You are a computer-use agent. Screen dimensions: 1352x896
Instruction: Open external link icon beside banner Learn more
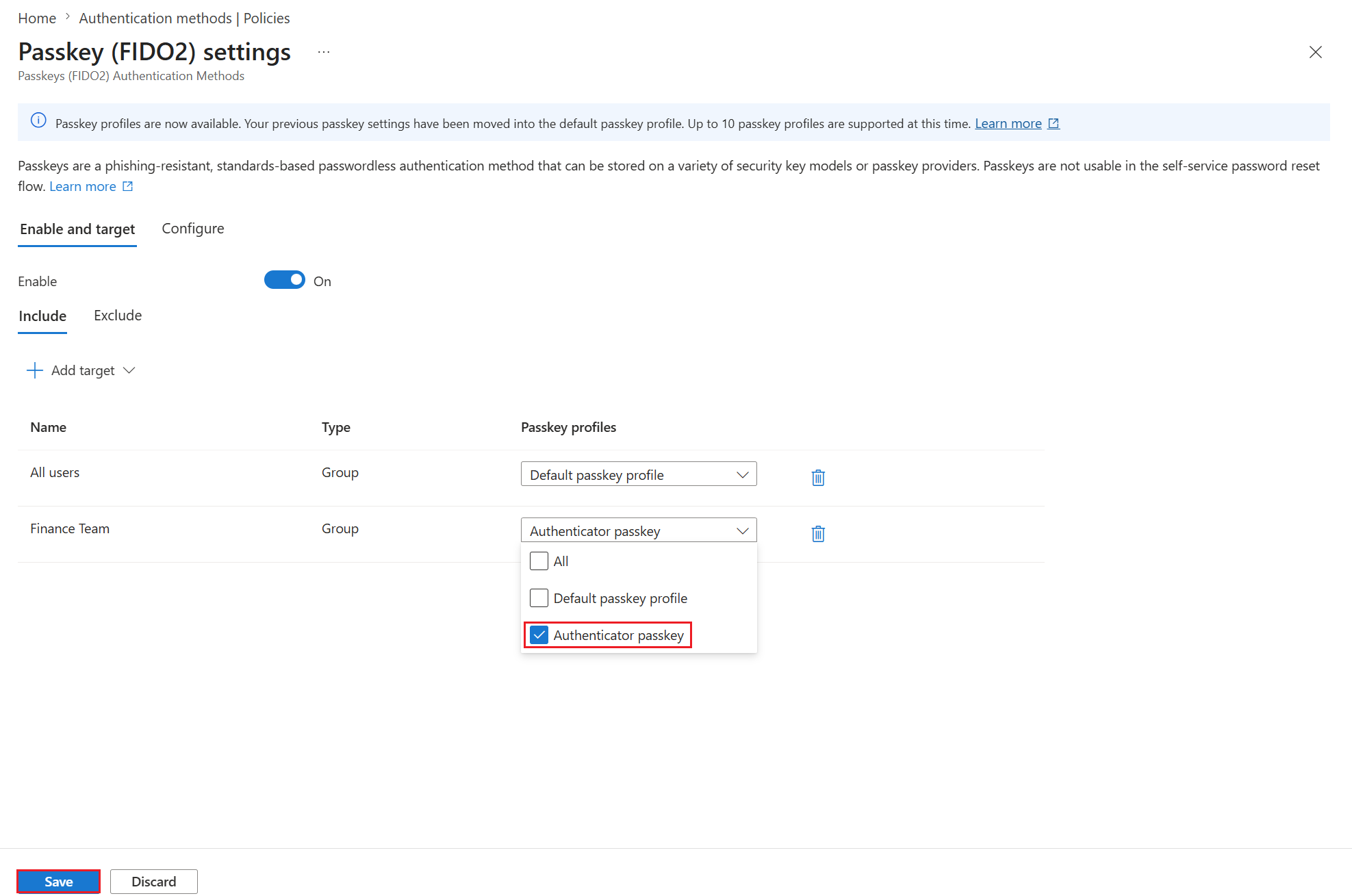click(x=1054, y=123)
